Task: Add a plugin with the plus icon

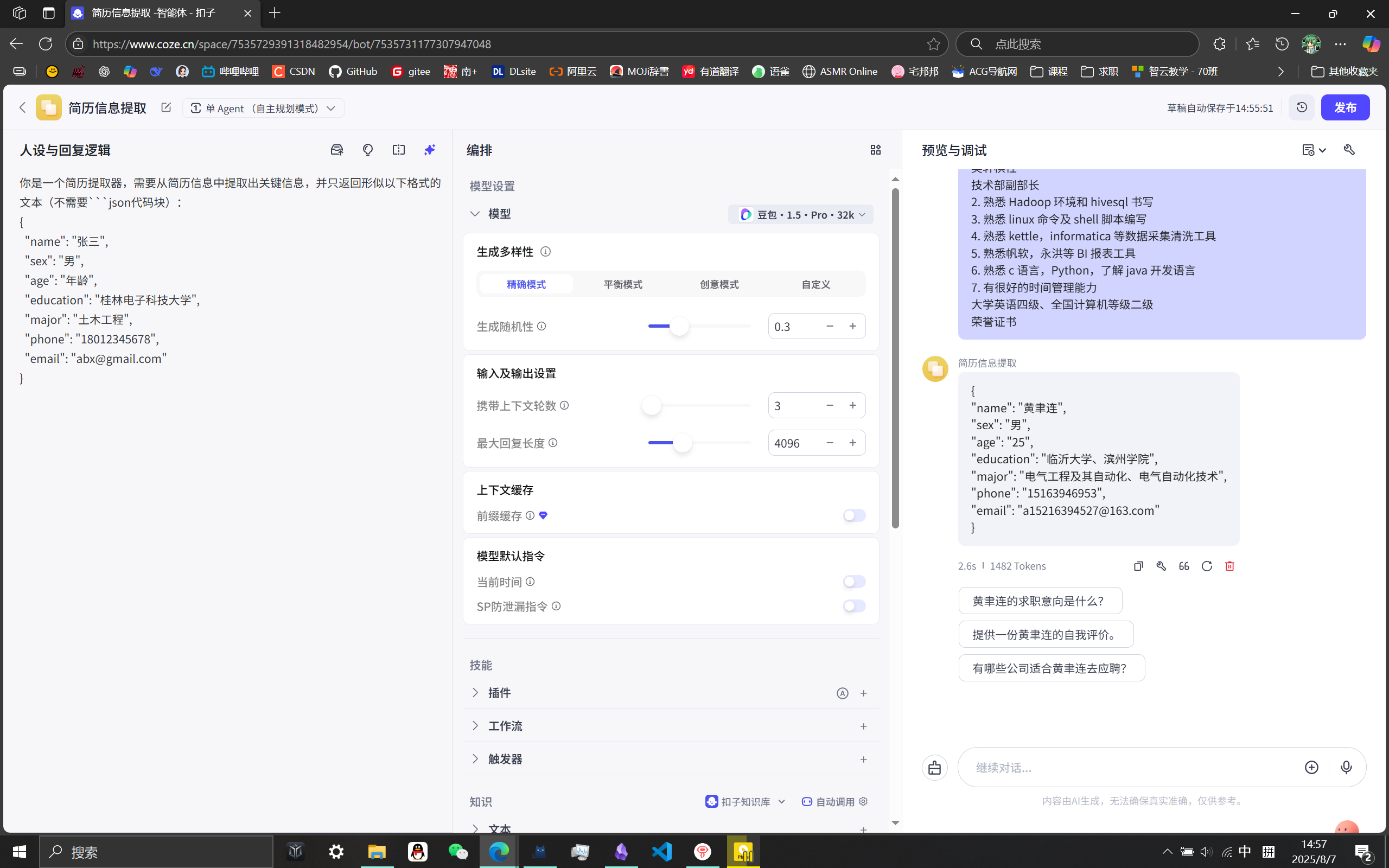Action: pyautogui.click(x=863, y=693)
